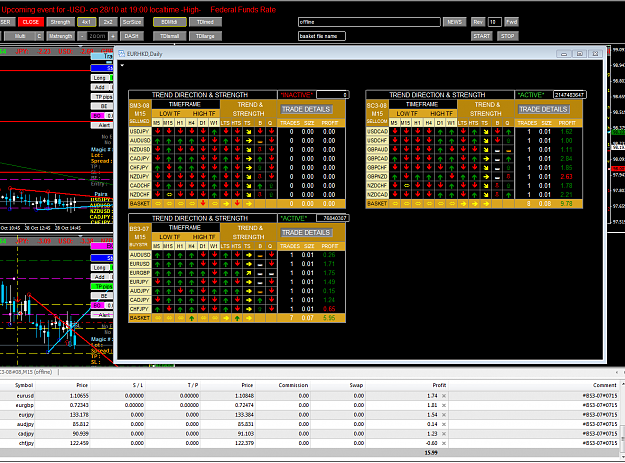Switch to the TDlarge dashboard size
625x463 pixels.
[x=205, y=36]
